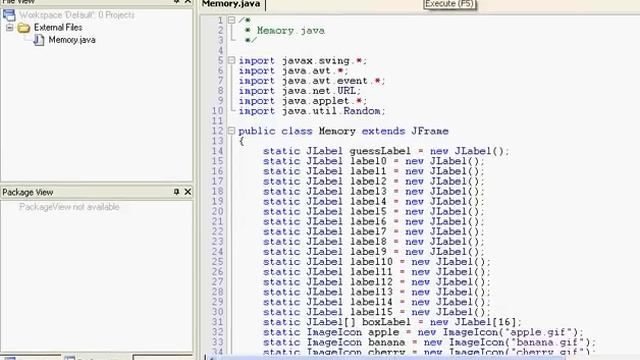
Task: Click line number 4 in the gutter
Action: pyautogui.click(x=220, y=51)
